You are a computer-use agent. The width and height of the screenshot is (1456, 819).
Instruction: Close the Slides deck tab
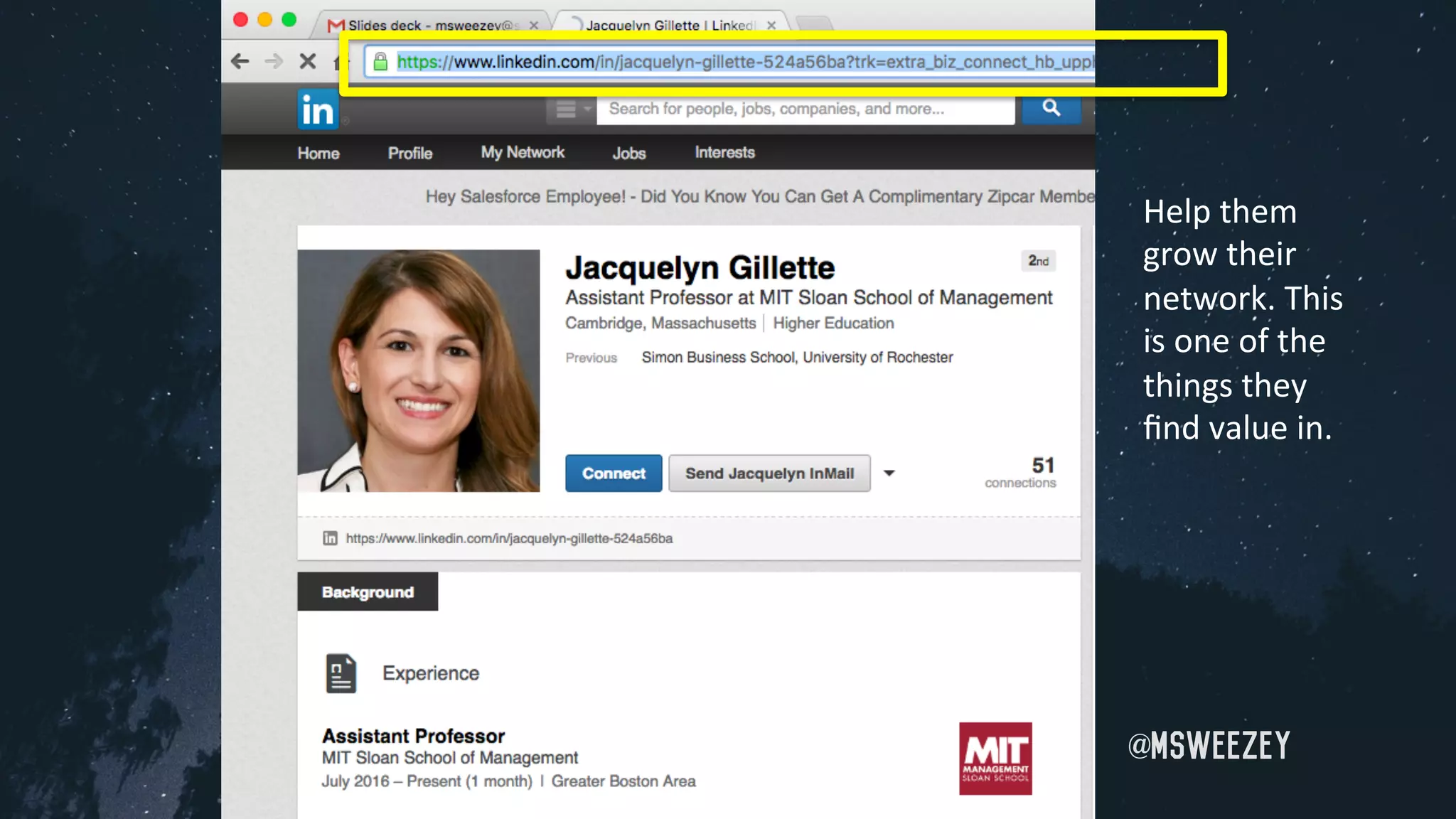coord(534,26)
